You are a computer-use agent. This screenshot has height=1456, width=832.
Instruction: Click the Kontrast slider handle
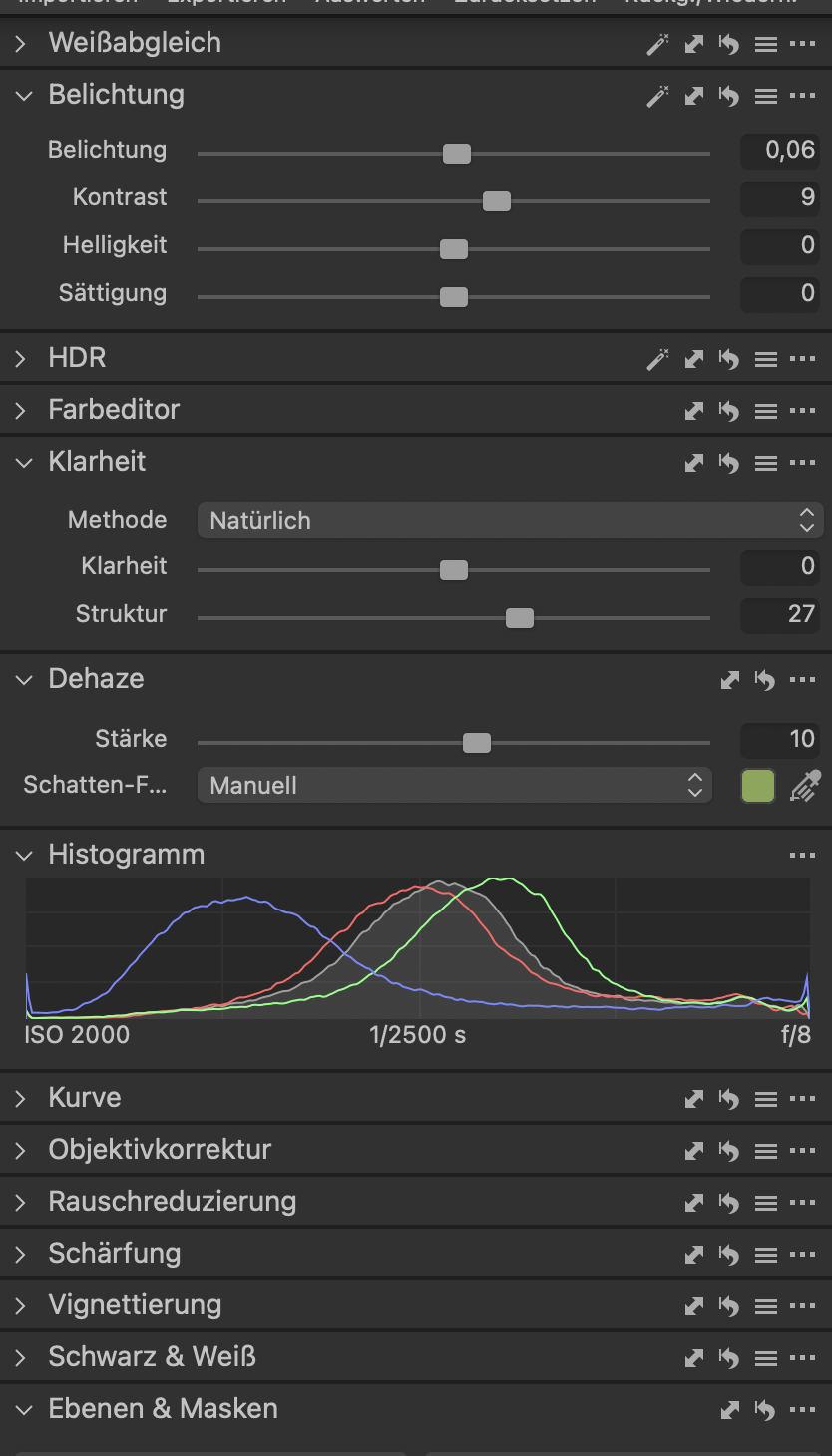[x=496, y=201]
